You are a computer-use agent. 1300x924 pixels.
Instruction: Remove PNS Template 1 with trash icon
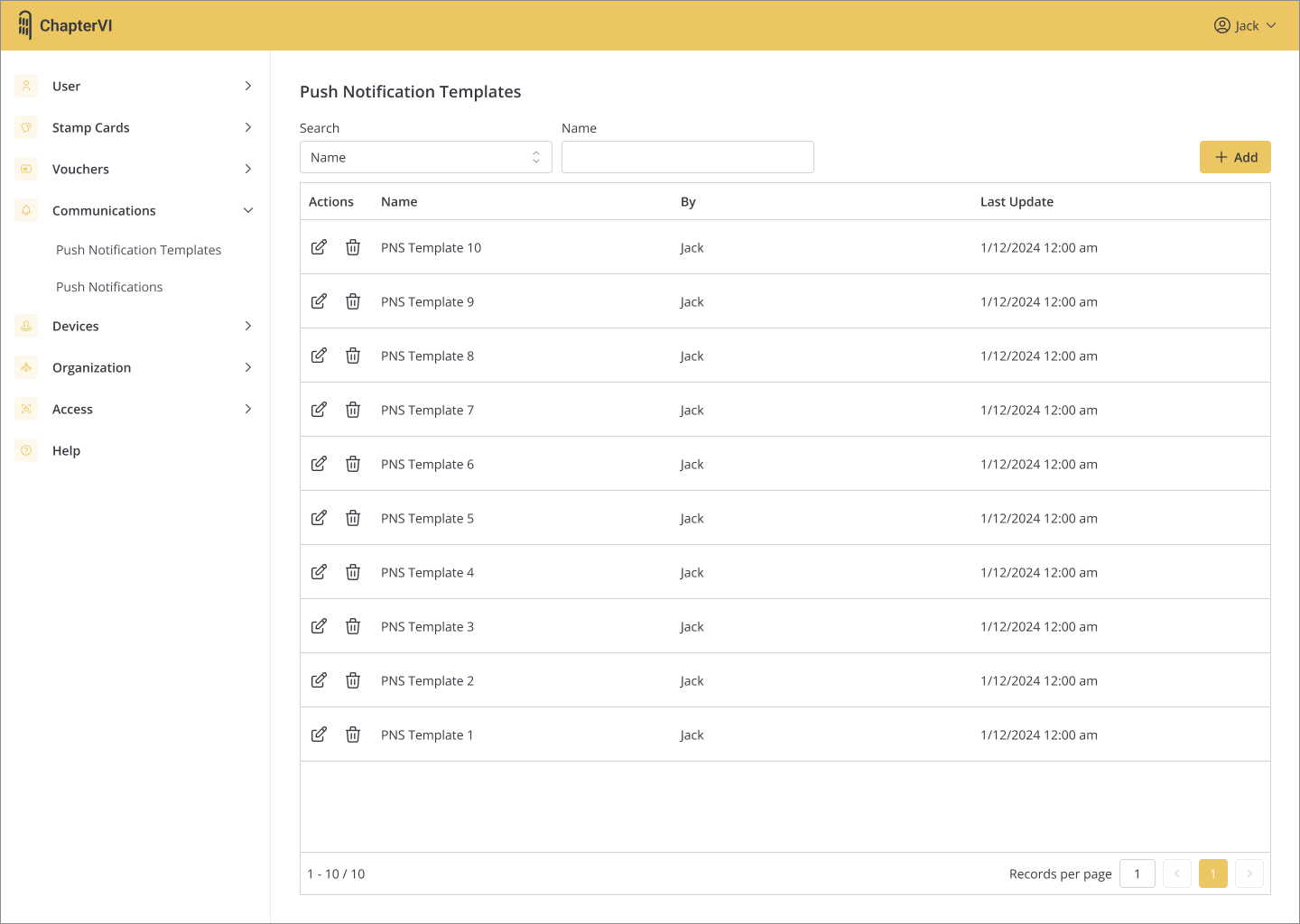[x=353, y=735]
